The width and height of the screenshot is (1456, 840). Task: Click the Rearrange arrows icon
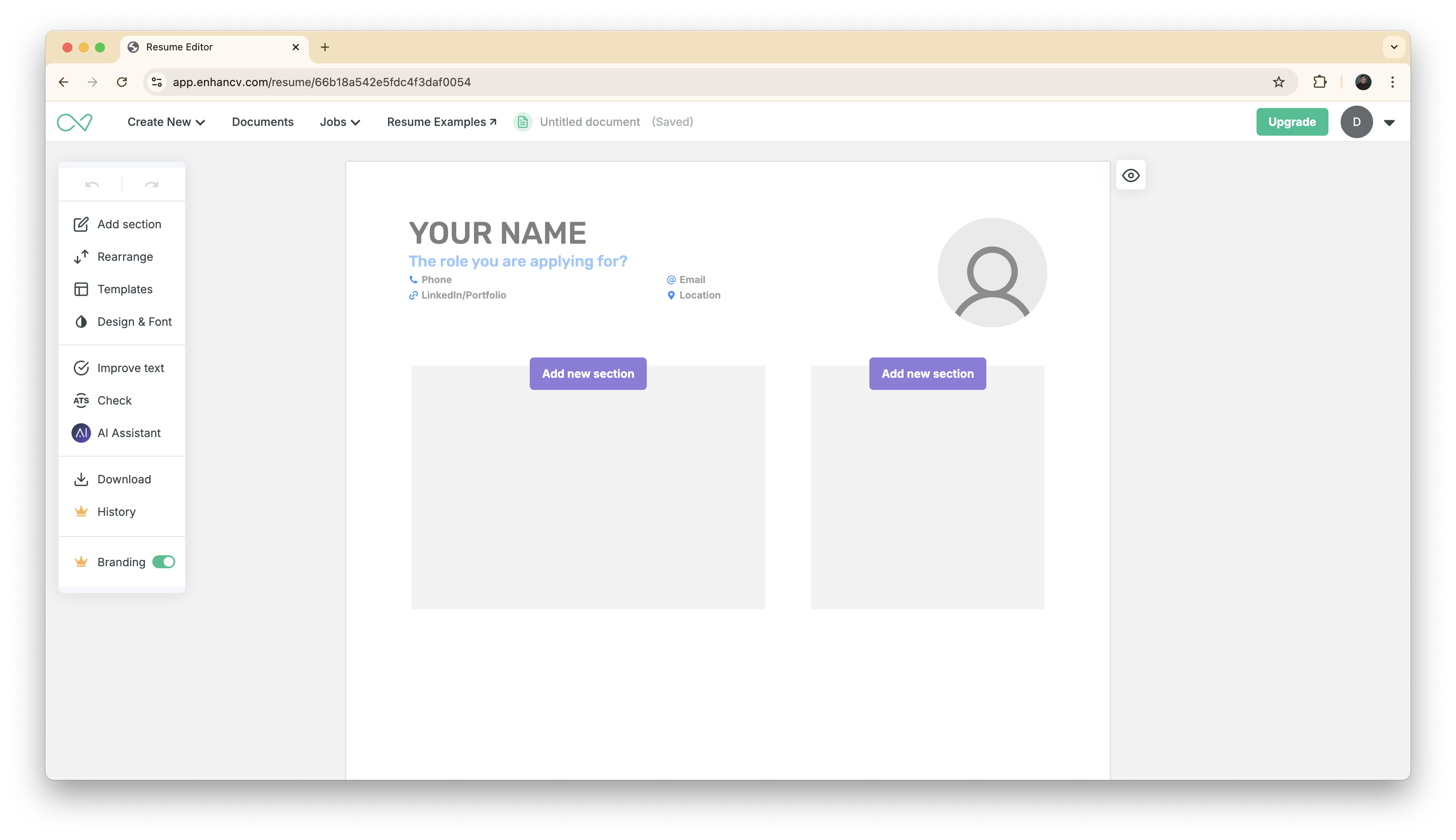(81, 257)
